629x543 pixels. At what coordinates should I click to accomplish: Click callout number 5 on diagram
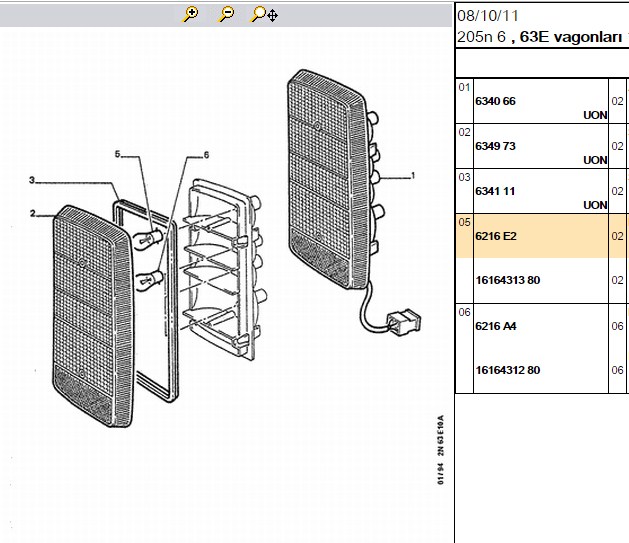coord(118,154)
